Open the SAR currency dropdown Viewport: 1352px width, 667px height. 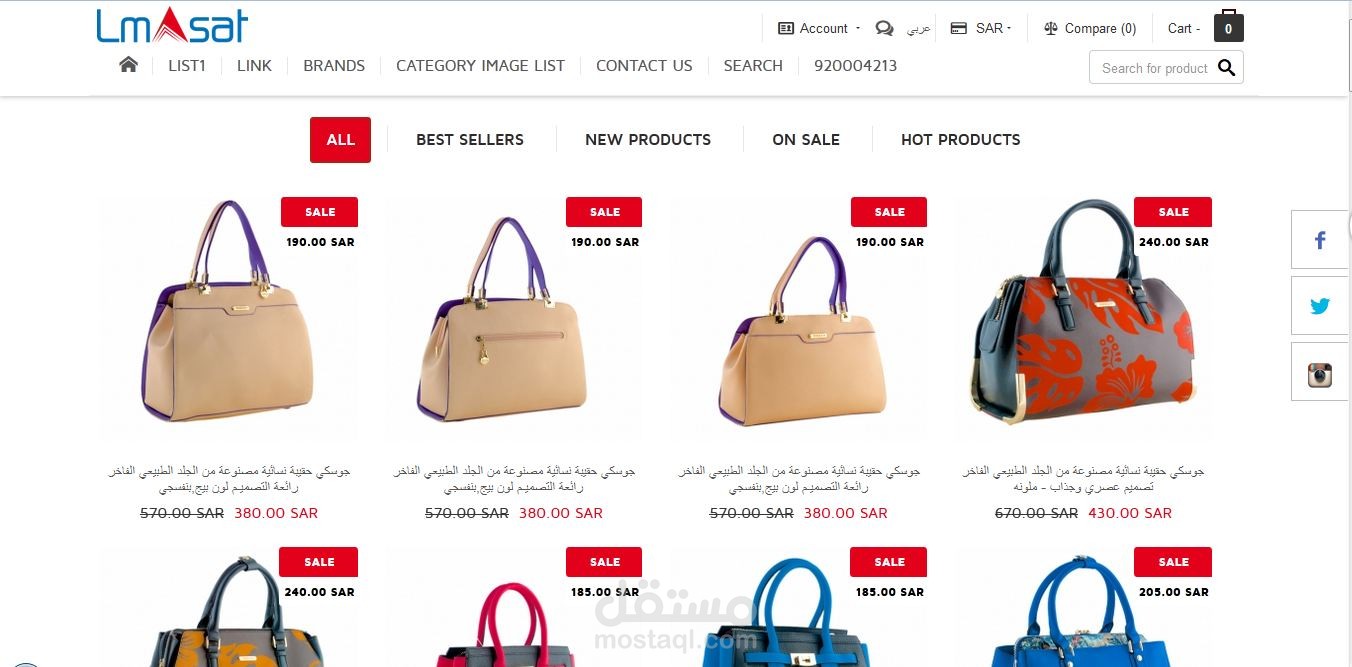(x=981, y=28)
